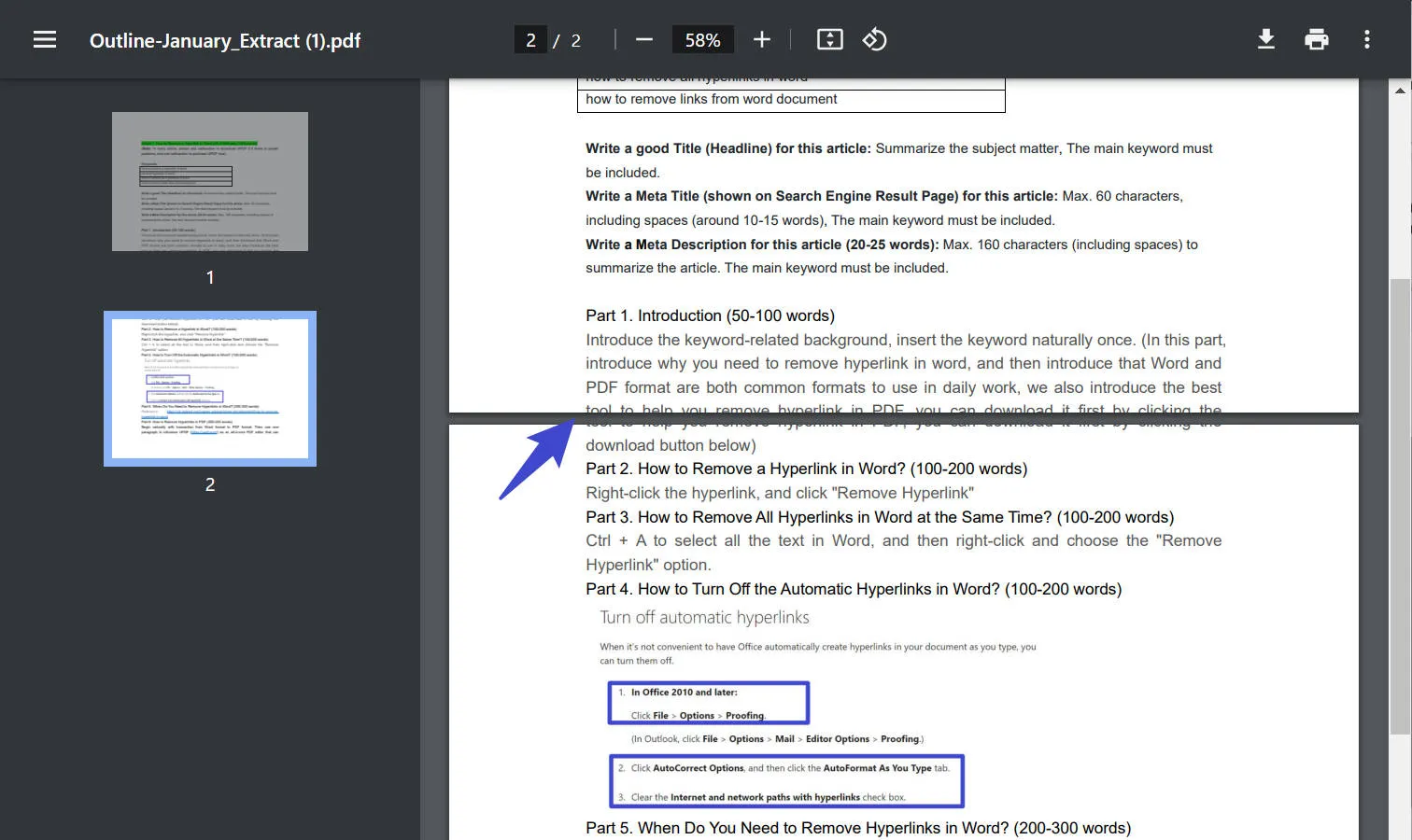Click the document title Outline-January_Extract (1).pdf

[x=224, y=40]
